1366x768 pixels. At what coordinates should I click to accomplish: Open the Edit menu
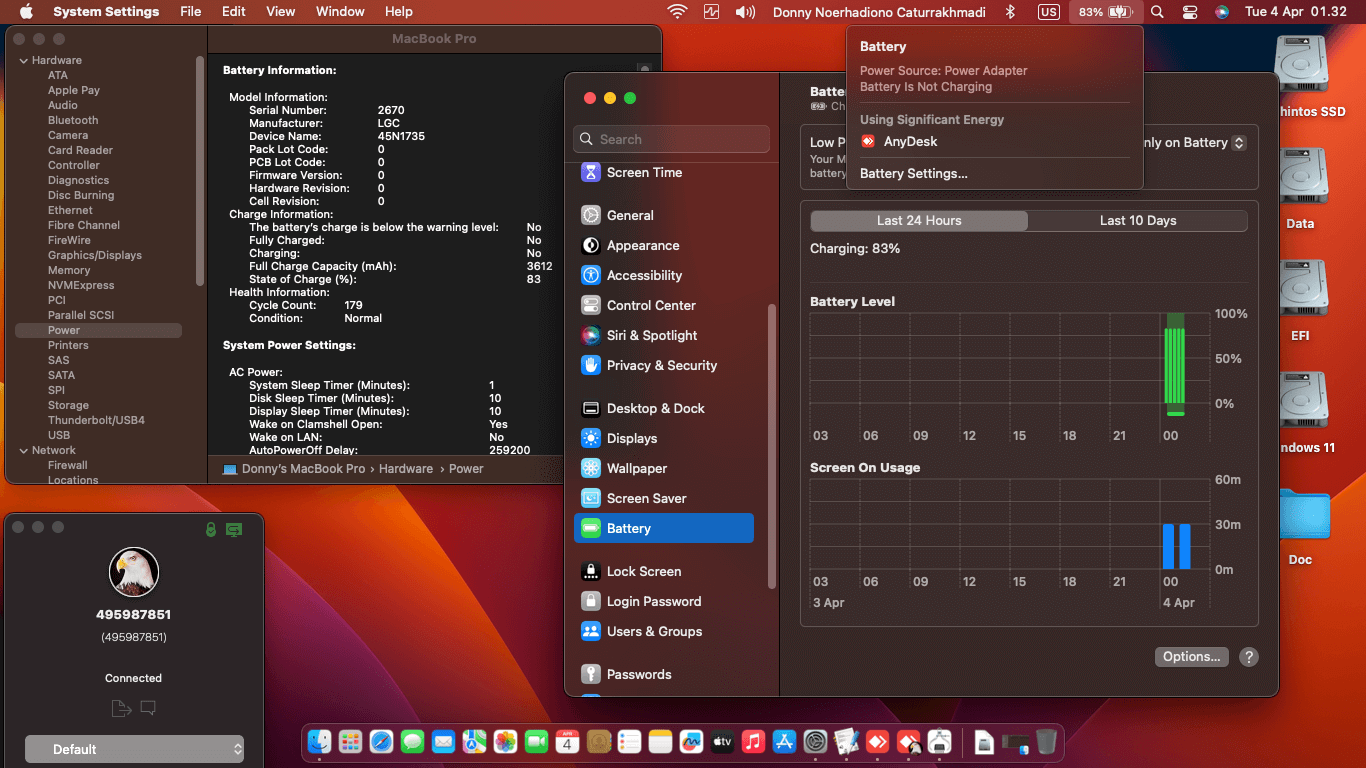click(x=234, y=12)
